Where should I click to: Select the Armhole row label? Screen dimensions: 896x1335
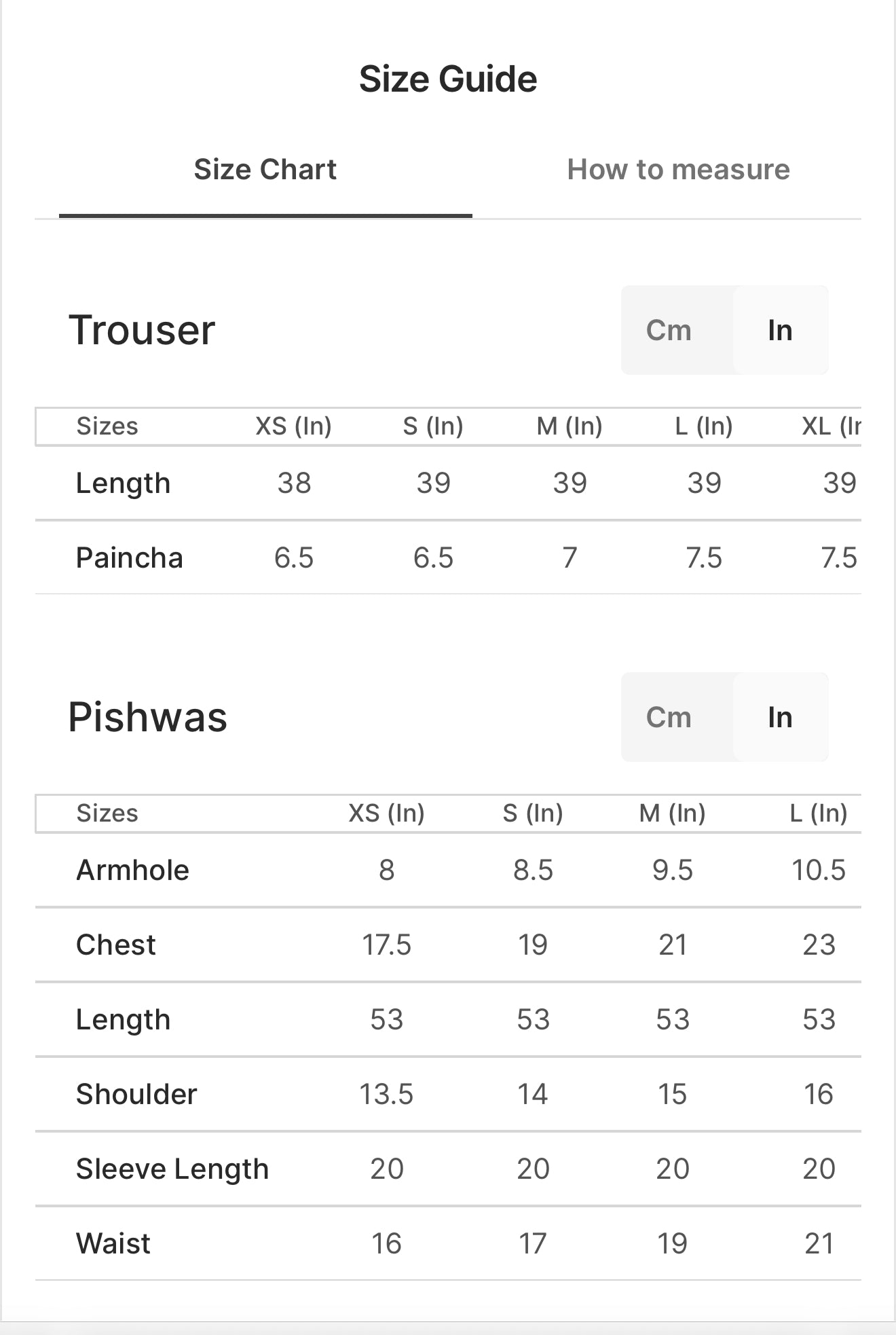coord(132,871)
